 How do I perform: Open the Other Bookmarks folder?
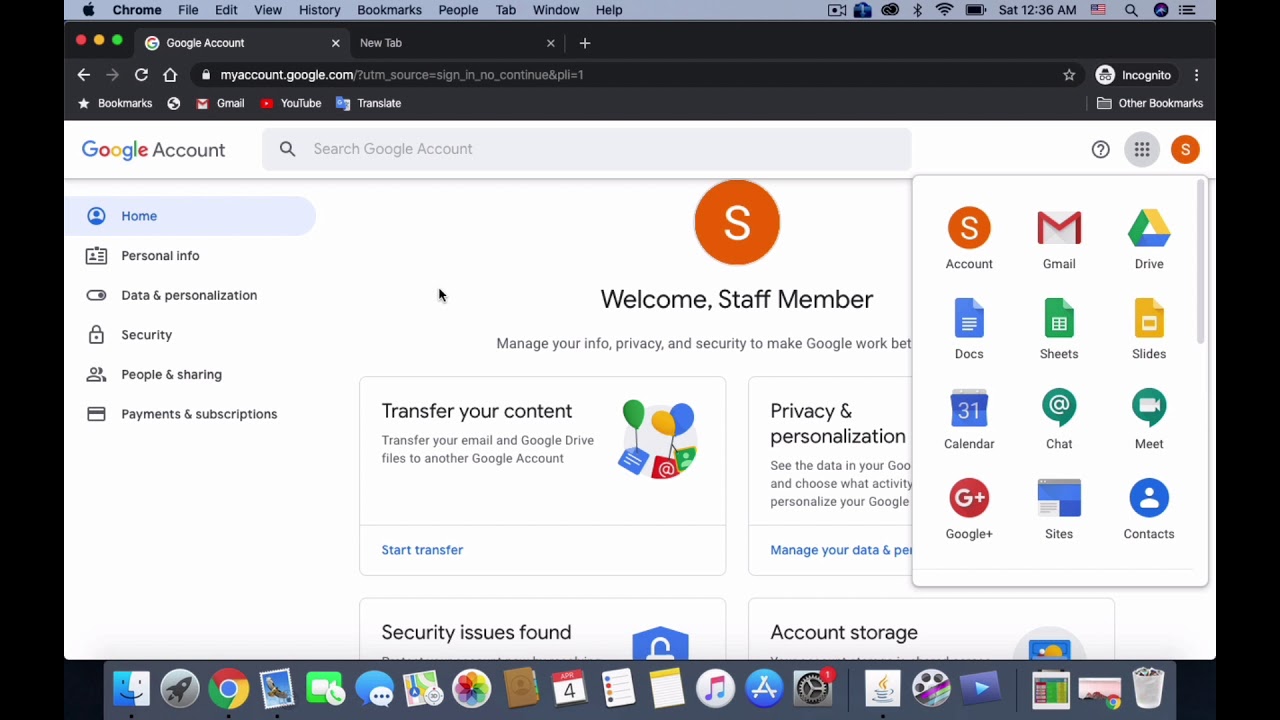point(1150,103)
